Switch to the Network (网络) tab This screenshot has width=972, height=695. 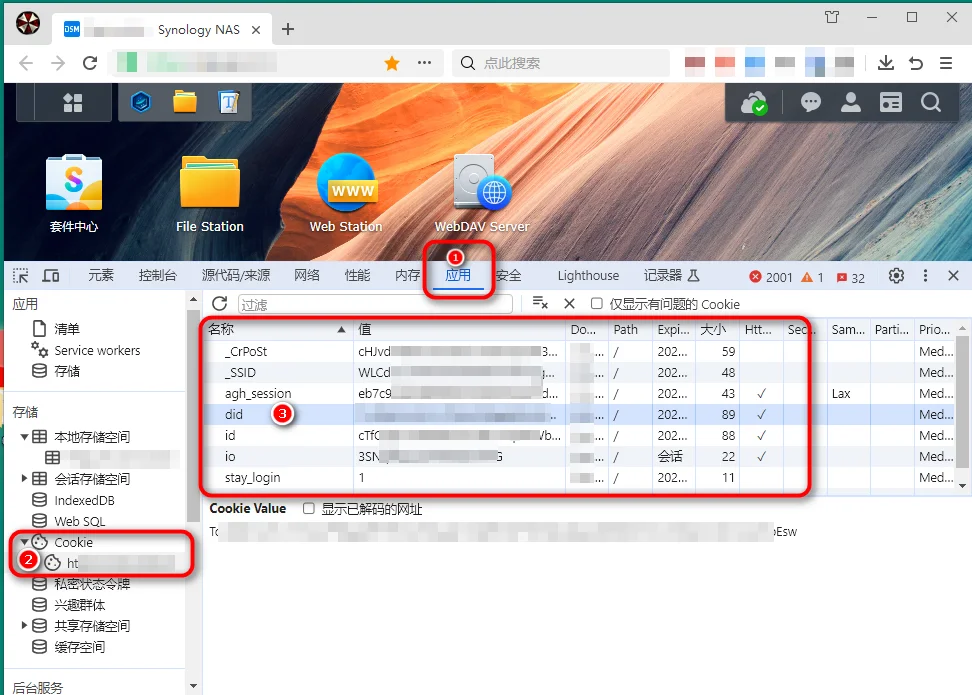coord(307,275)
